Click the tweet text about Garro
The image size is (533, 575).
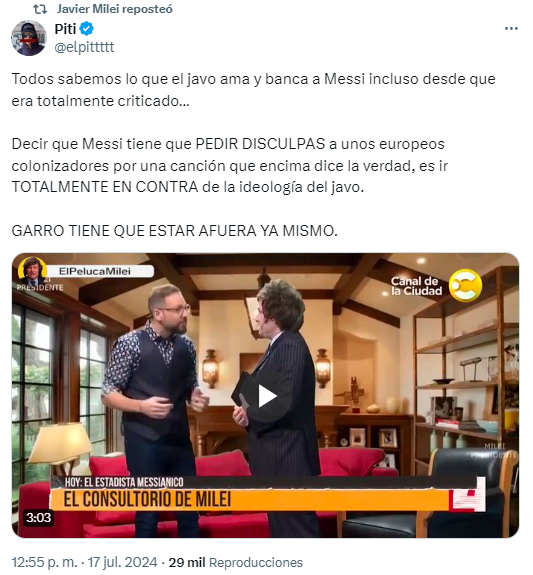tap(175, 231)
